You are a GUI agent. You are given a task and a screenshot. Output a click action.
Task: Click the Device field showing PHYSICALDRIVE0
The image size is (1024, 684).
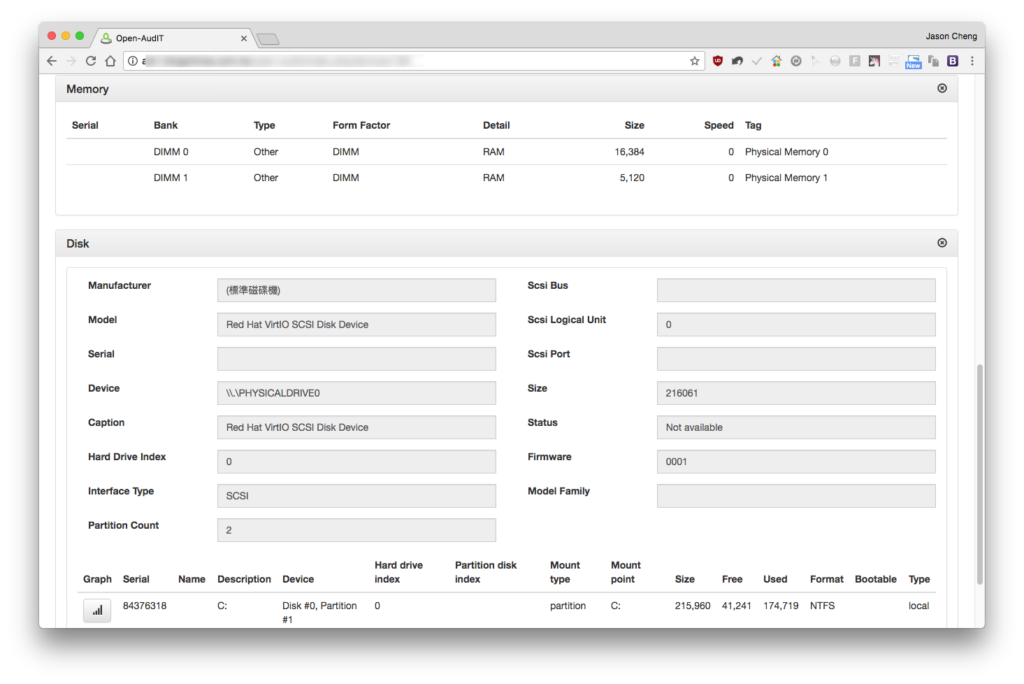pyautogui.click(x=357, y=393)
